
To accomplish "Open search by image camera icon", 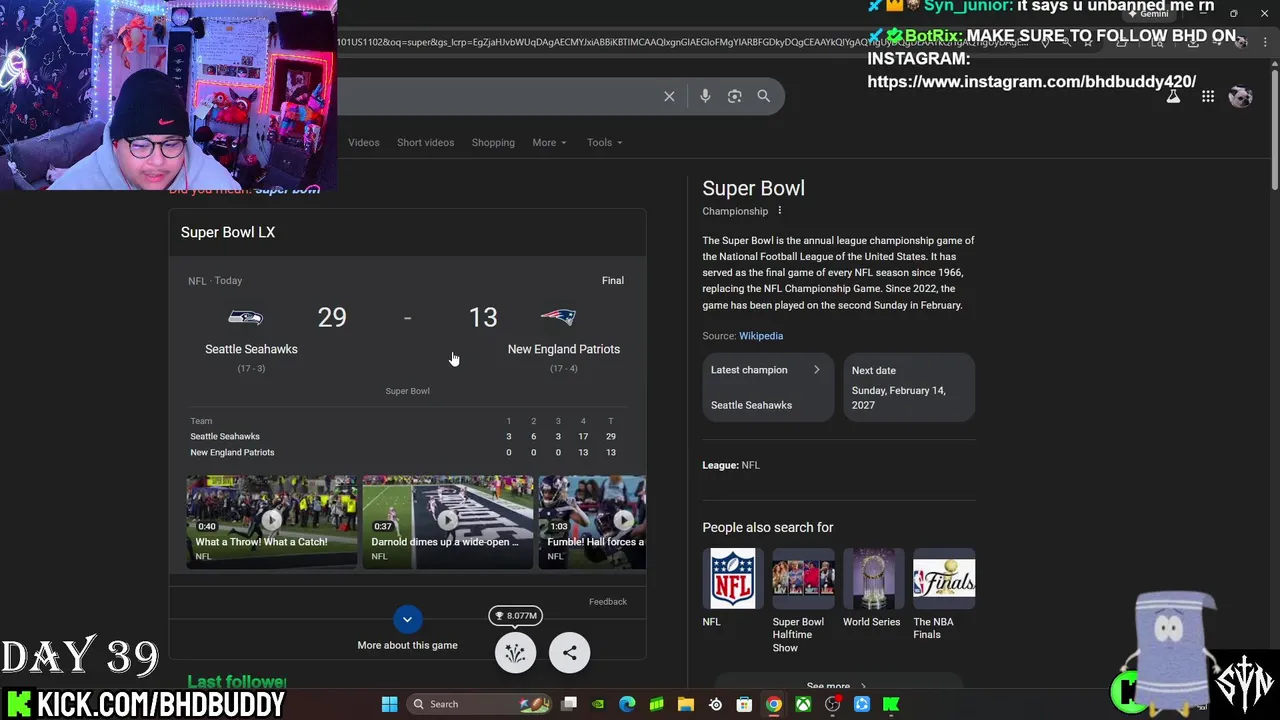I will [x=734, y=96].
